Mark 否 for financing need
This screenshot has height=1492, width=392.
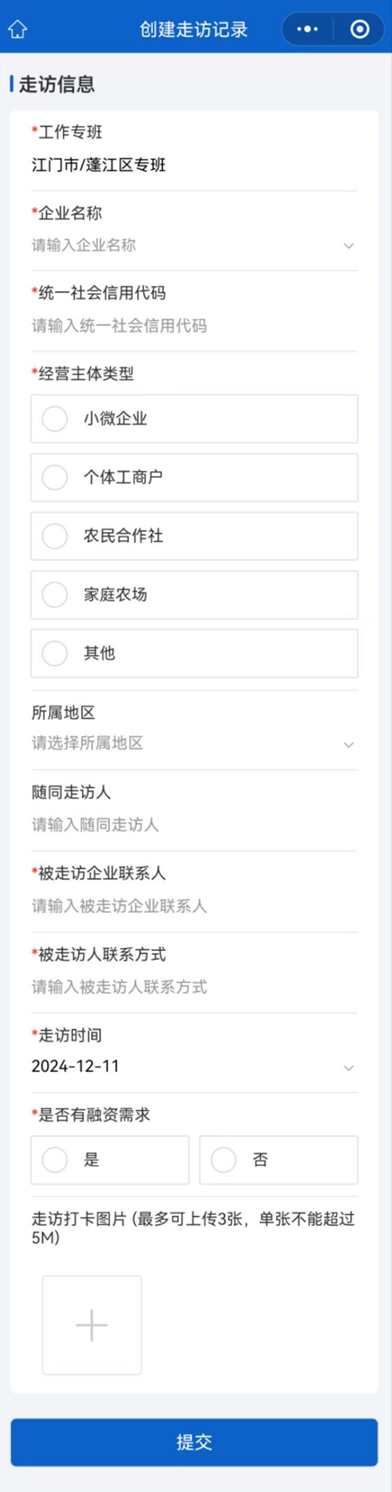(x=279, y=1160)
